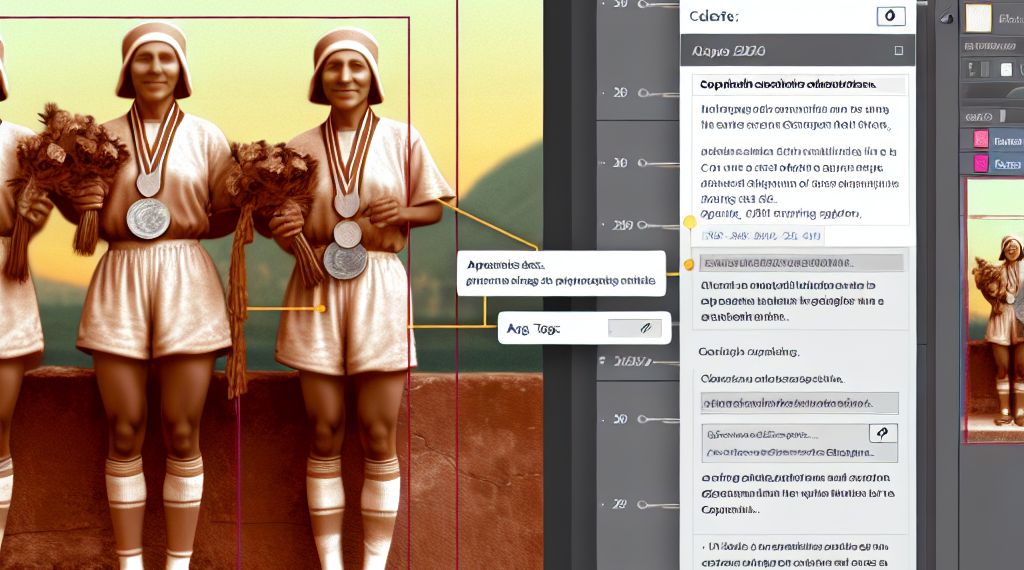Click the white page icon in the right toolbar

pos(1005,69)
